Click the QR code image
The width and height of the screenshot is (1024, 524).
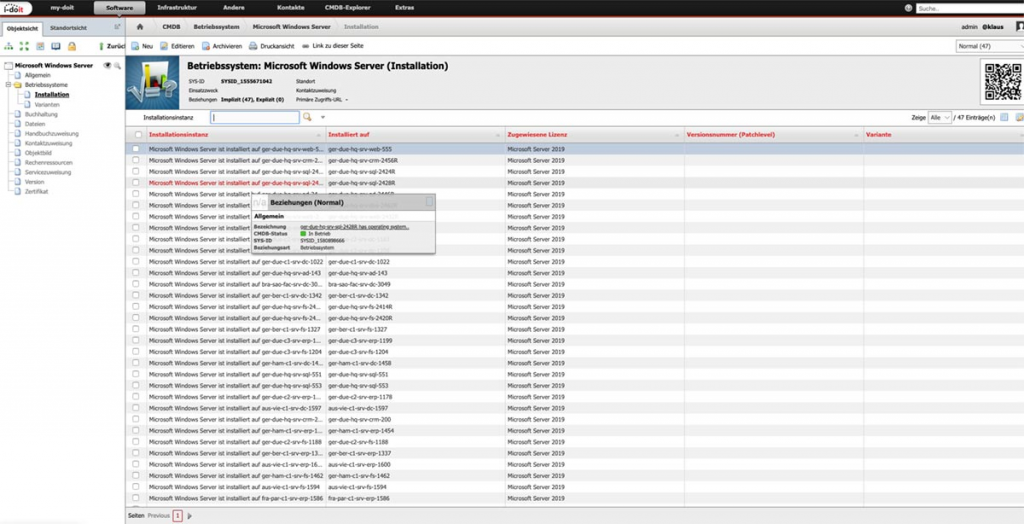(1002, 81)
